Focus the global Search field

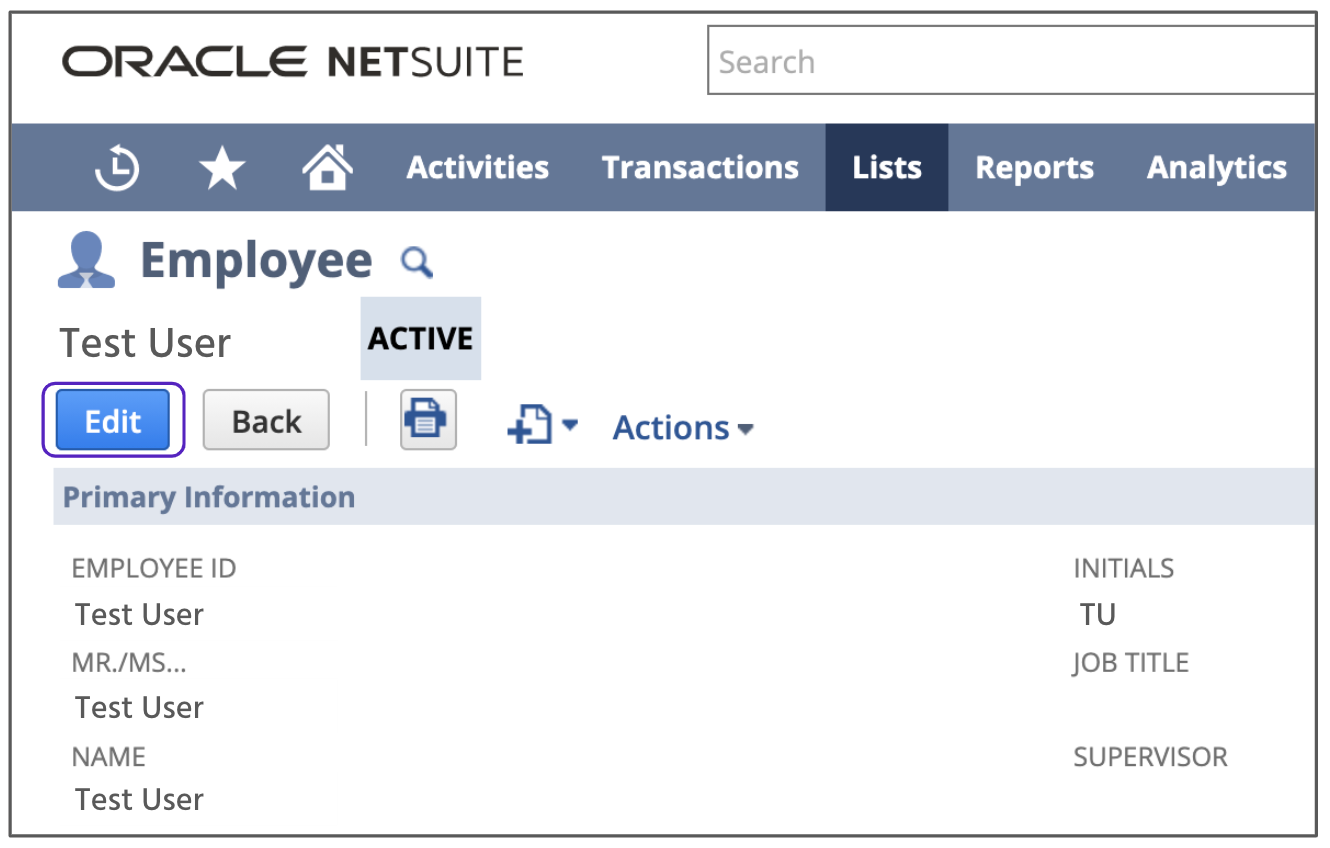1010,62
